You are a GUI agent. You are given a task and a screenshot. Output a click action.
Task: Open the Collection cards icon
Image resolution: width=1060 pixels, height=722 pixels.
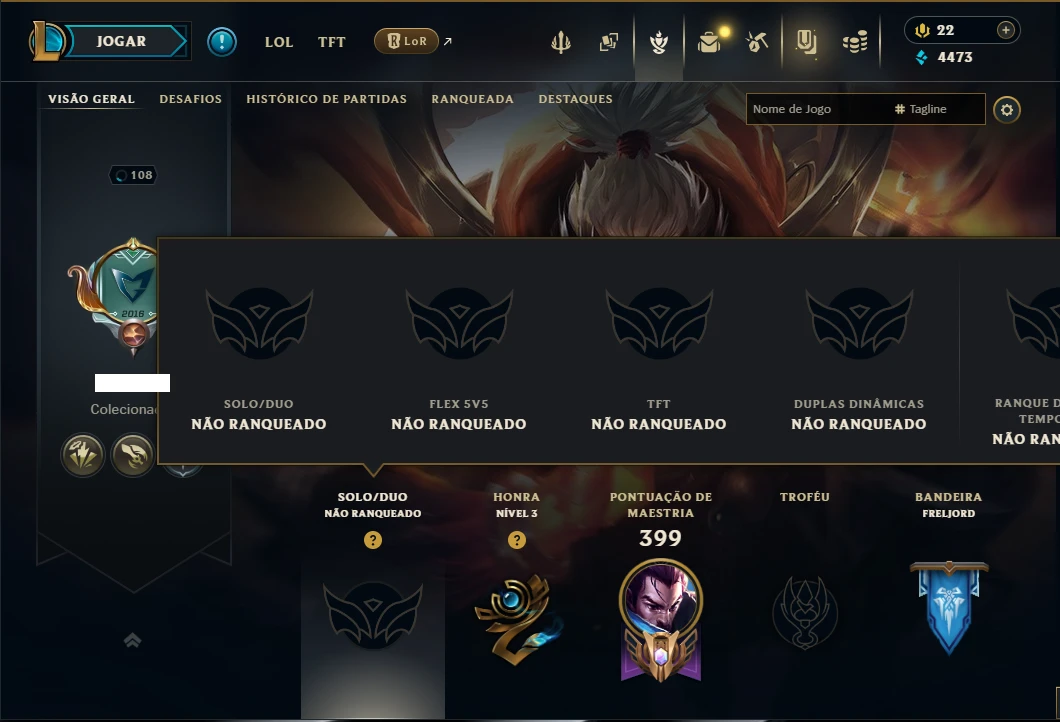pyautogui.click(x=609, y=42)
